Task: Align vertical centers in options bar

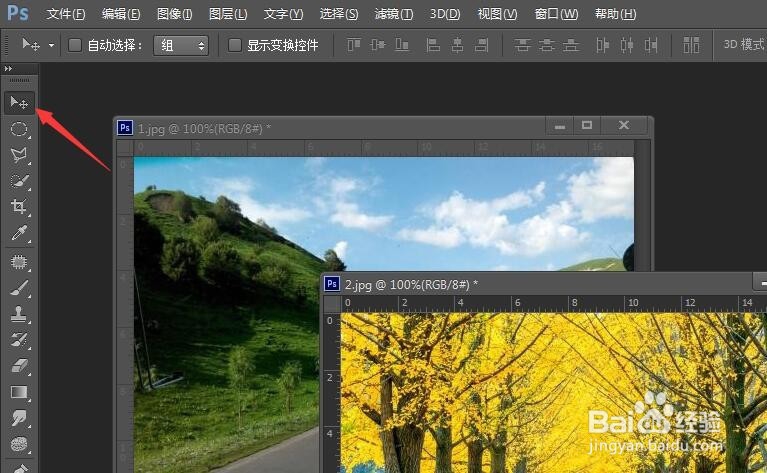Action: pyautogui.click(x=378, y=45)
